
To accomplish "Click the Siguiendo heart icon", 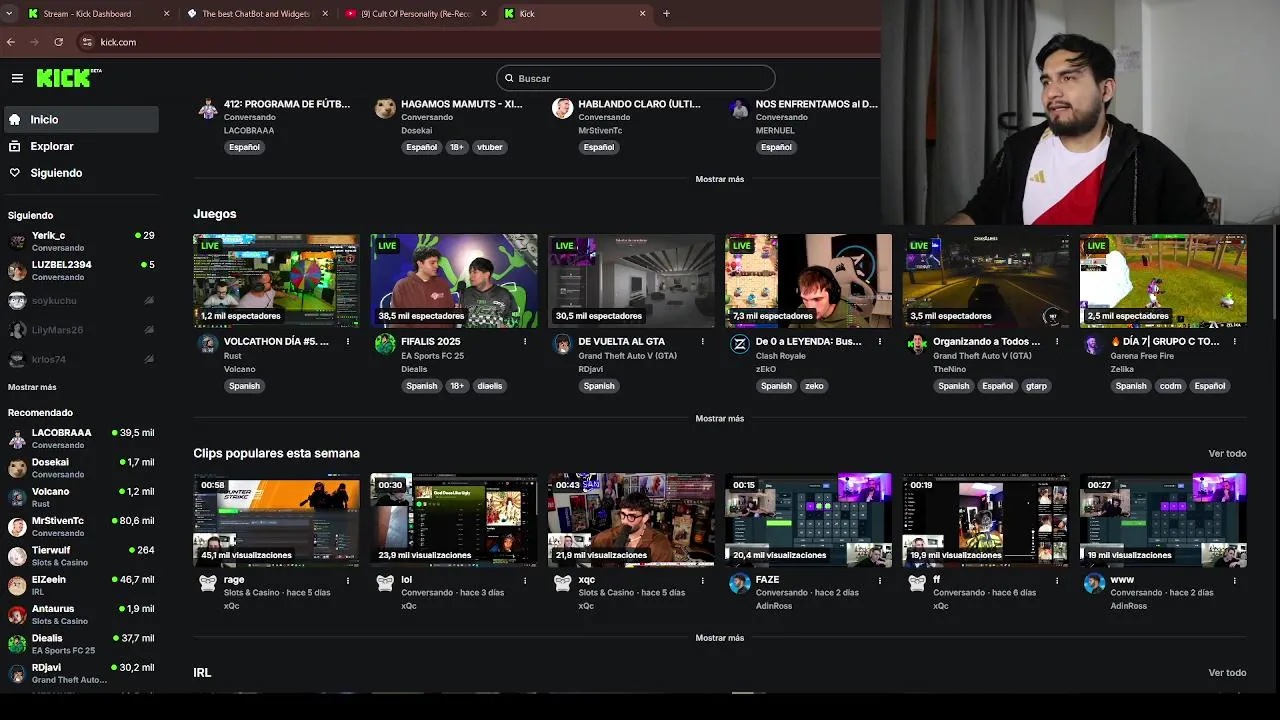I will point(15,173).
